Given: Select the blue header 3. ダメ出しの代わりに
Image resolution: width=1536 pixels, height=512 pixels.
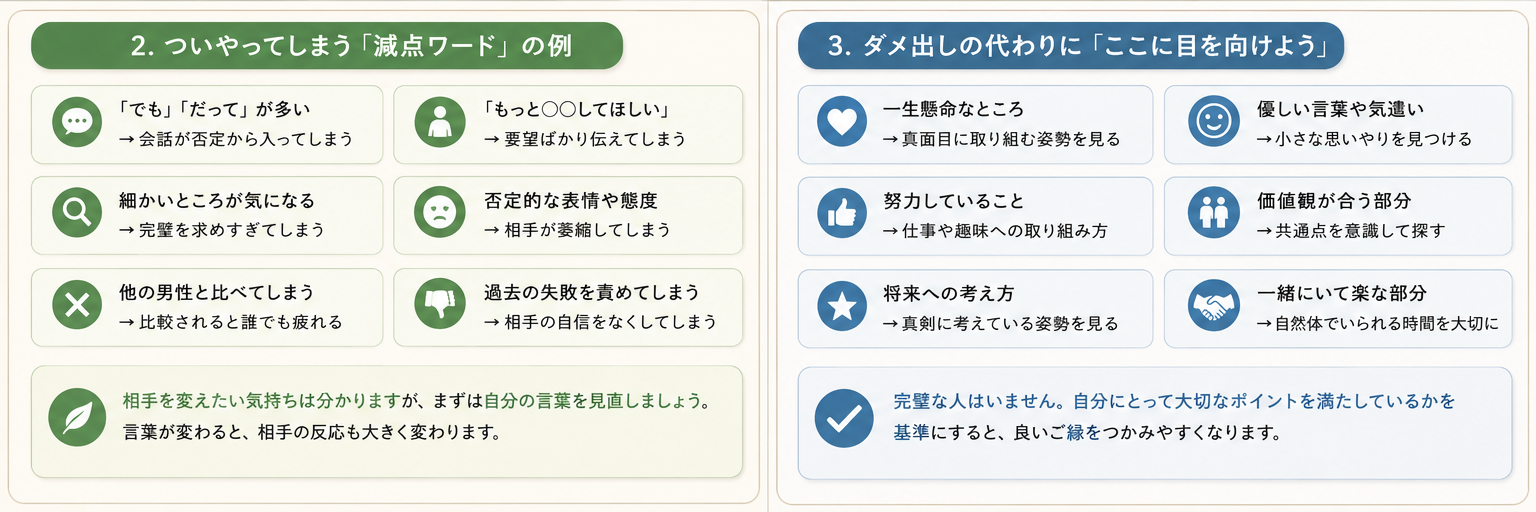Looking at the screenshot, I should pos(1071,46).
